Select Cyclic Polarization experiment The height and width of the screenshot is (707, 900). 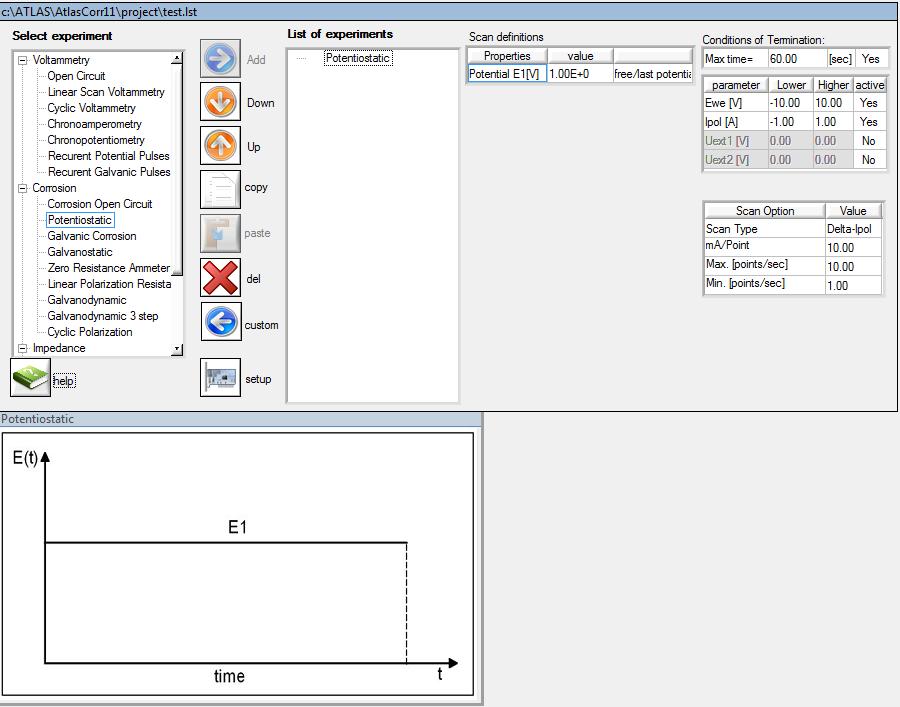point(90,333)
